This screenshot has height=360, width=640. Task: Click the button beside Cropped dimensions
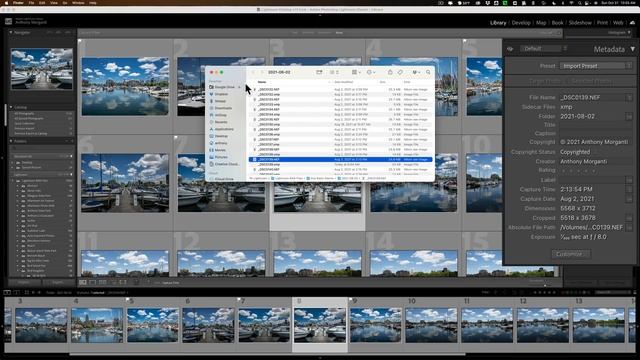coord(629,218)
